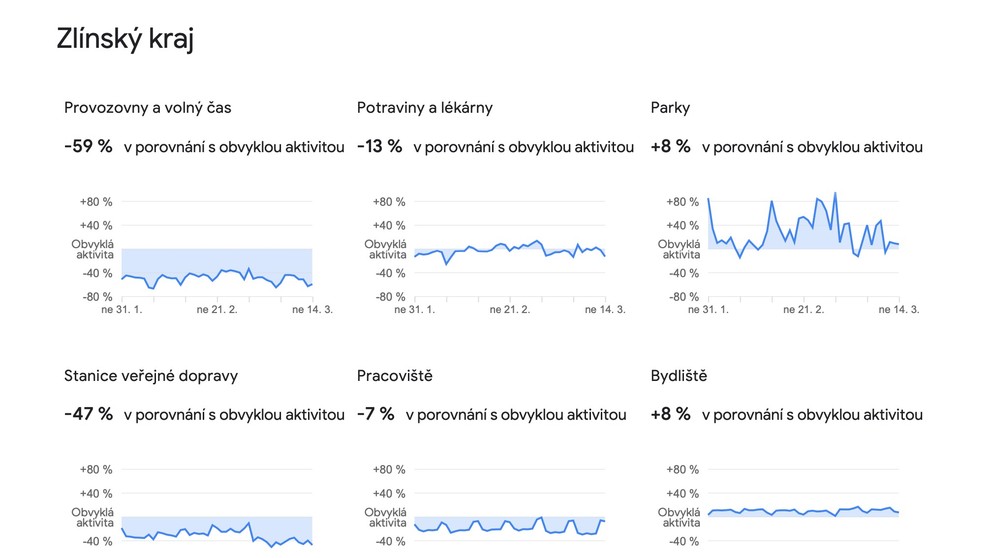This screenshot has width=991, height=558.
Task: Click ne 31. 1. marker under Provozovny chart
Action: tap(121, 310)
